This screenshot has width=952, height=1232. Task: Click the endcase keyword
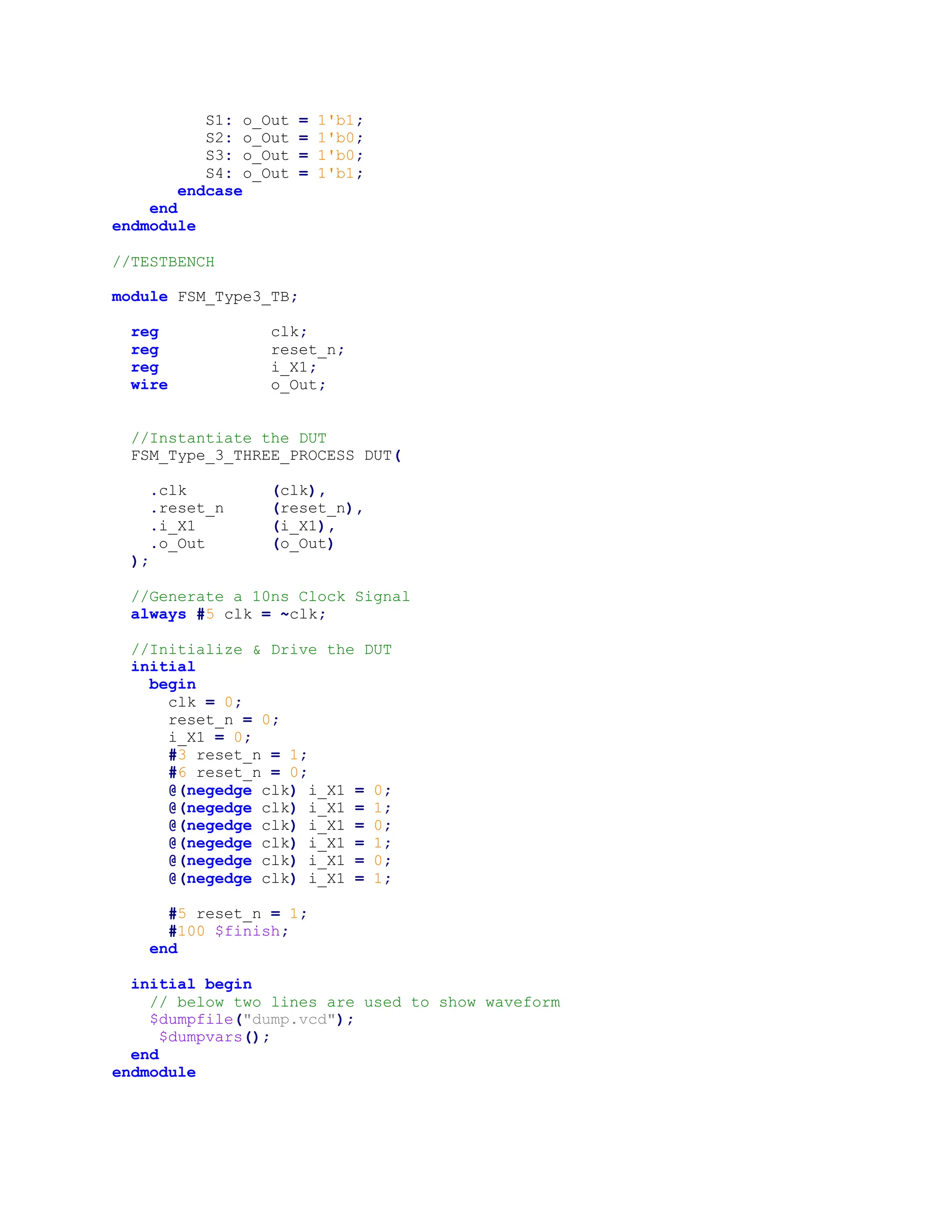209,191
